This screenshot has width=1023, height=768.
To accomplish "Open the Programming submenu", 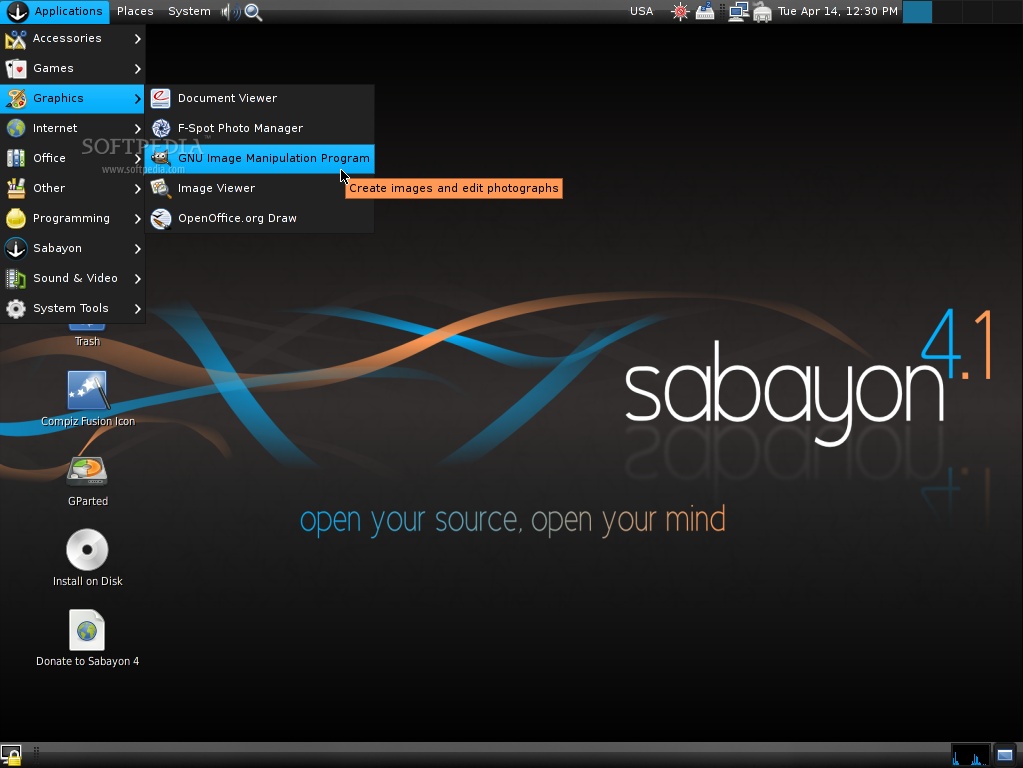I will pos(72,219).
